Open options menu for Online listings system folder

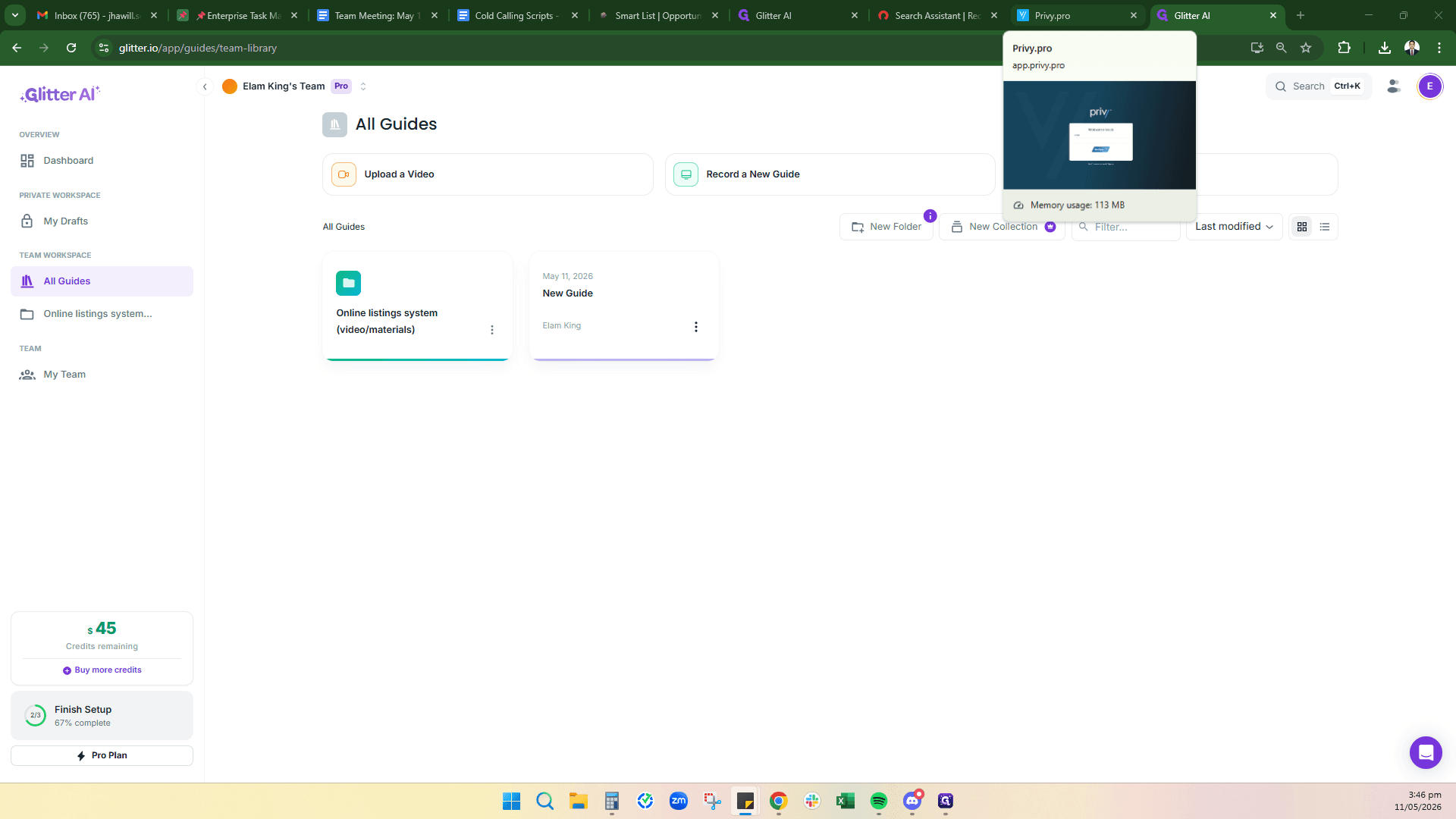click(492, 330)
